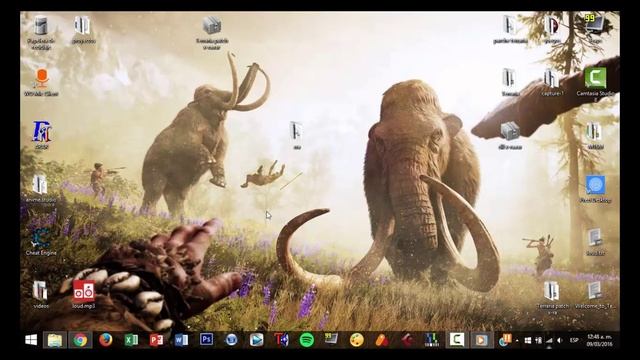Open the clock and date flyout

click(x=599, y=340)
